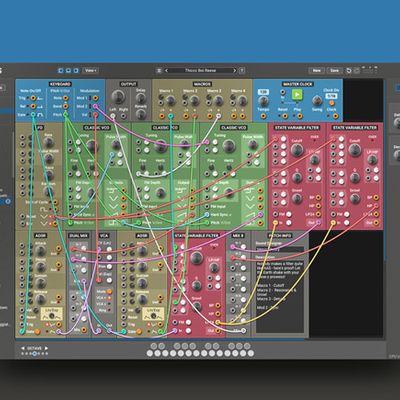Screen dimensions: 400x400
Task: Click the green Play button in Master Clock
Action: 297,95
